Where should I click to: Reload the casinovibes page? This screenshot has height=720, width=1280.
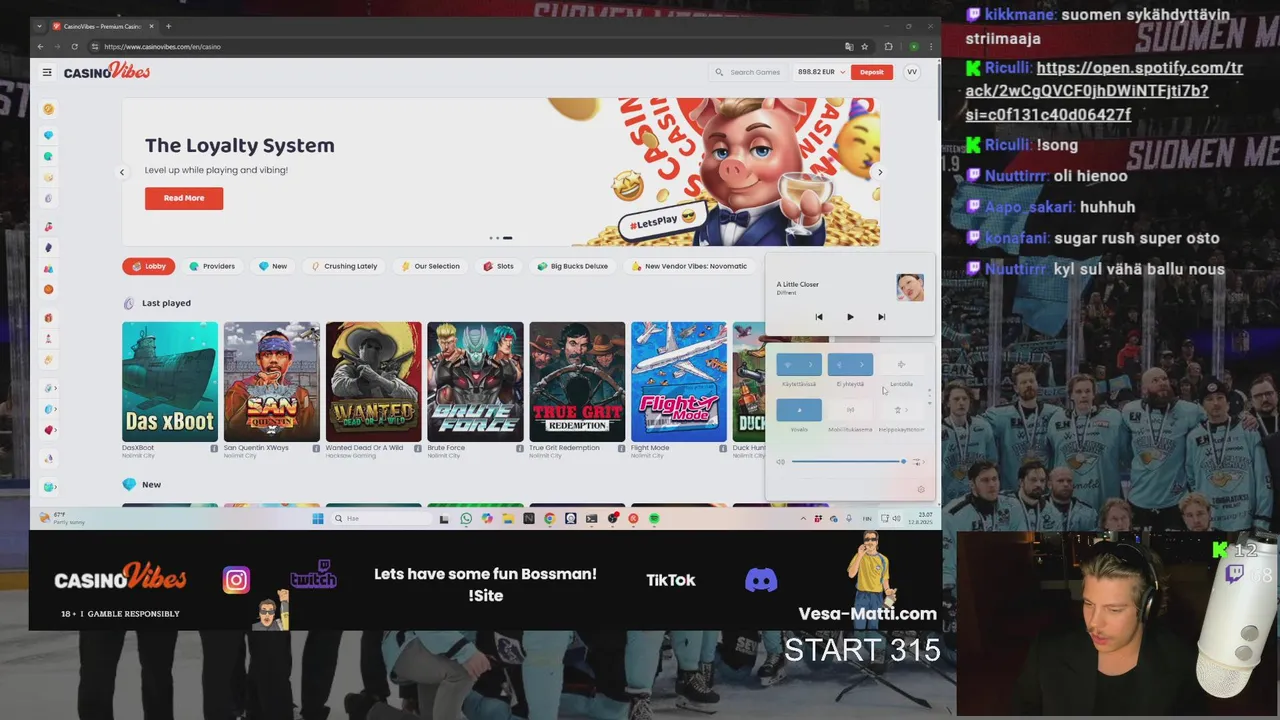75,47
